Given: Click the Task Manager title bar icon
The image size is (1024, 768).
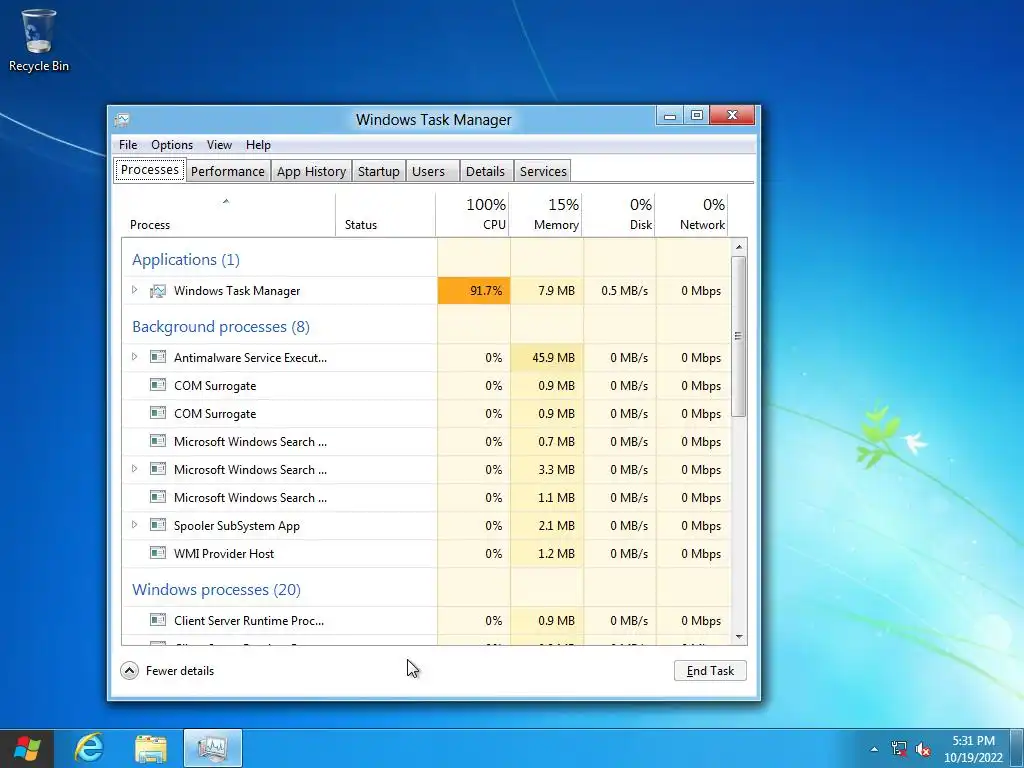Looking at the screenshot, I should (x=122, y=120).
